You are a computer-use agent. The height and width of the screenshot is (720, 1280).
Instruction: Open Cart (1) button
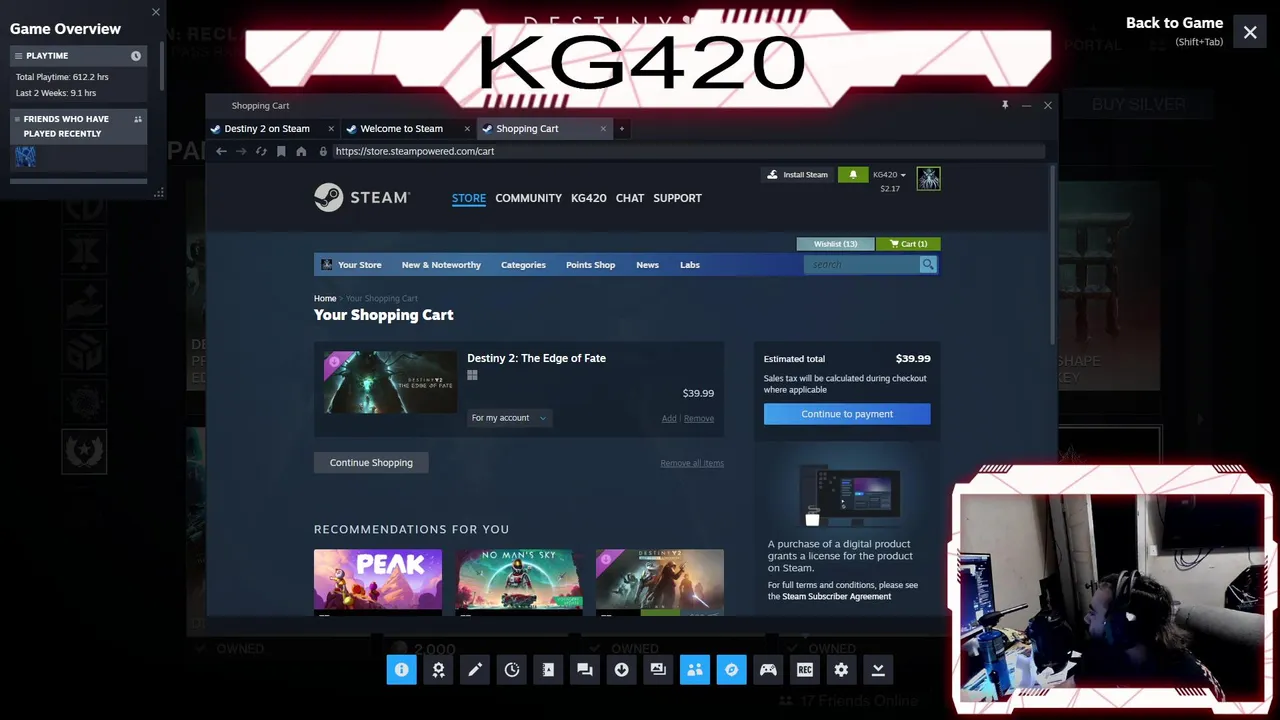(x=908, y=244)
